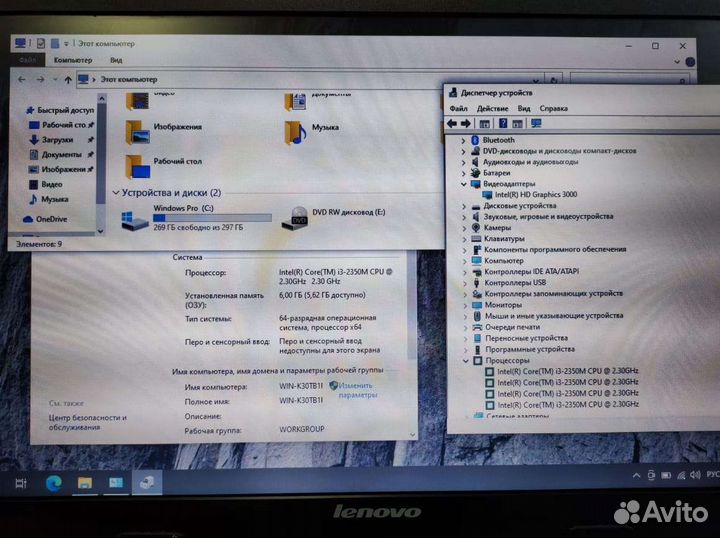Select Документы in navigation pane
Image resolution: width=720 pixels, height=538 pixels.
[x=62, y=155]
